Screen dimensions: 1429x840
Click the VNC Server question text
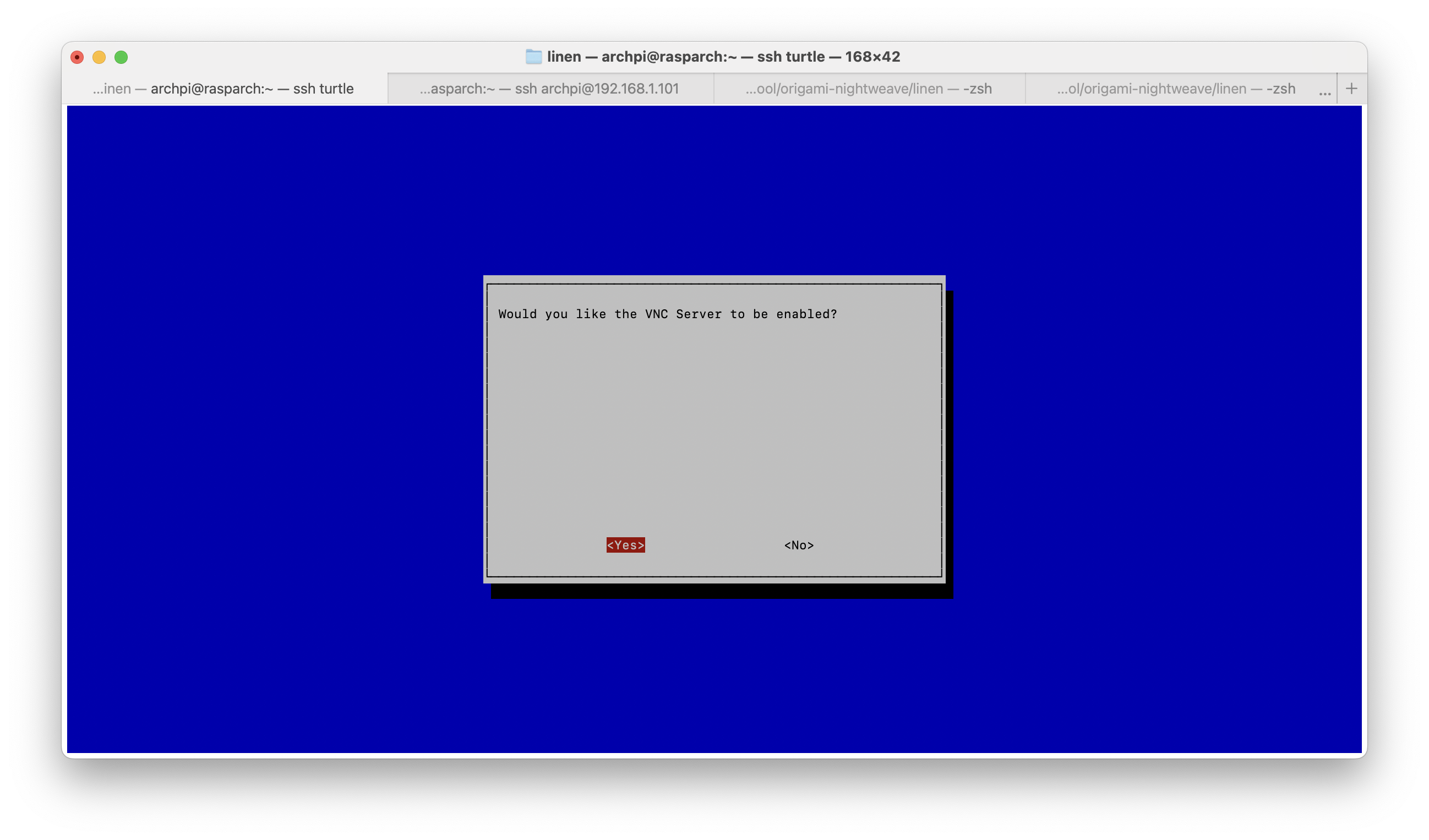(x=667, y=314)
